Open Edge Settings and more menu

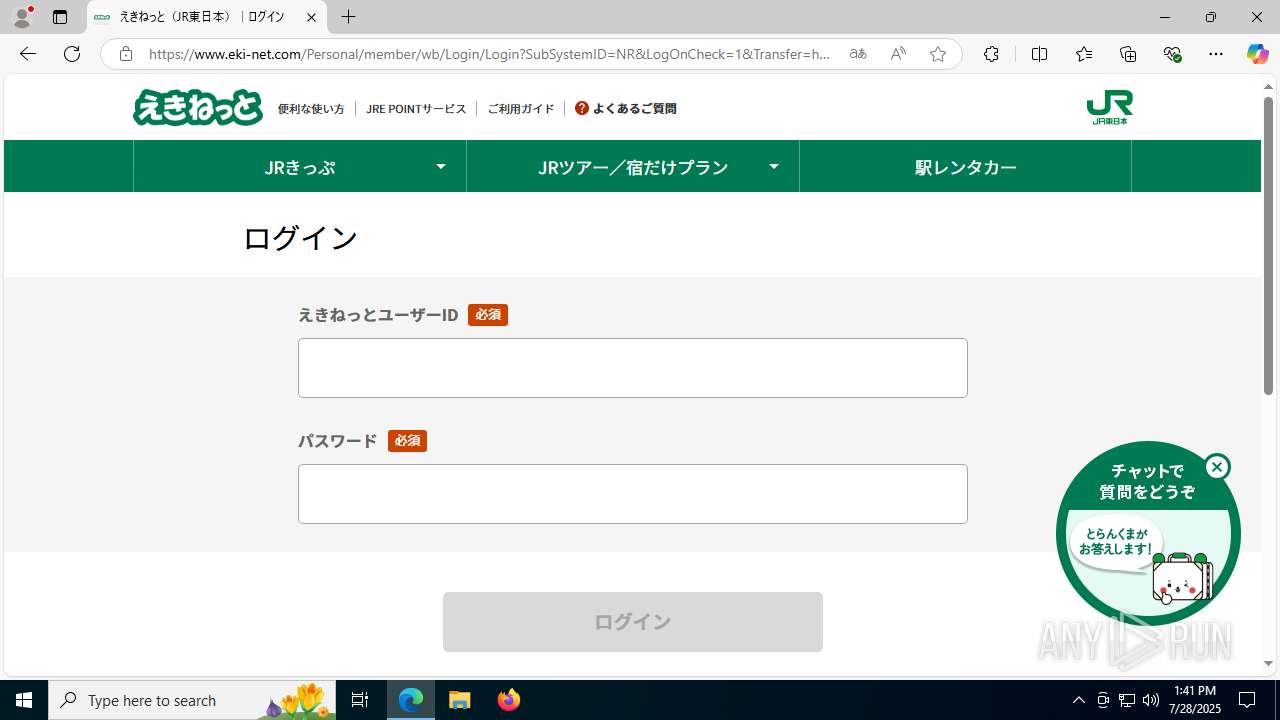(x=1216, y=54)
